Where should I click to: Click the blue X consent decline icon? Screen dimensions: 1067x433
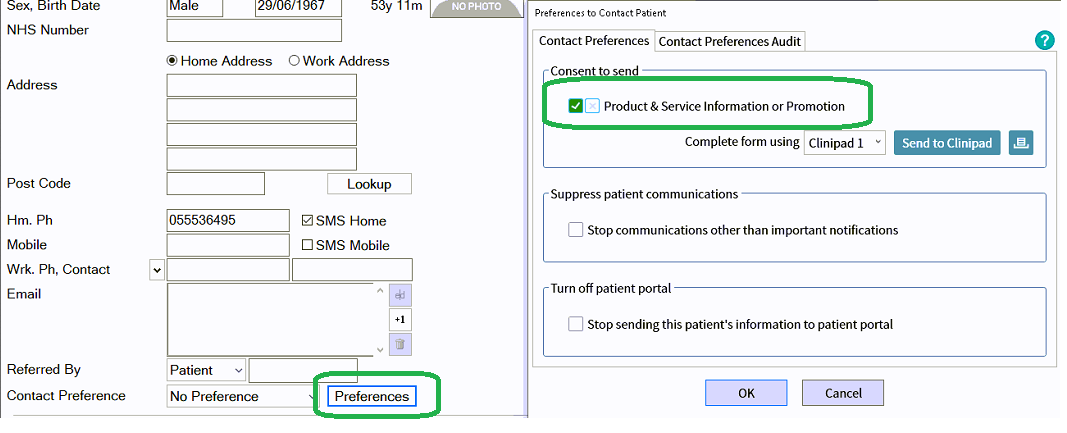coord(592,106)
